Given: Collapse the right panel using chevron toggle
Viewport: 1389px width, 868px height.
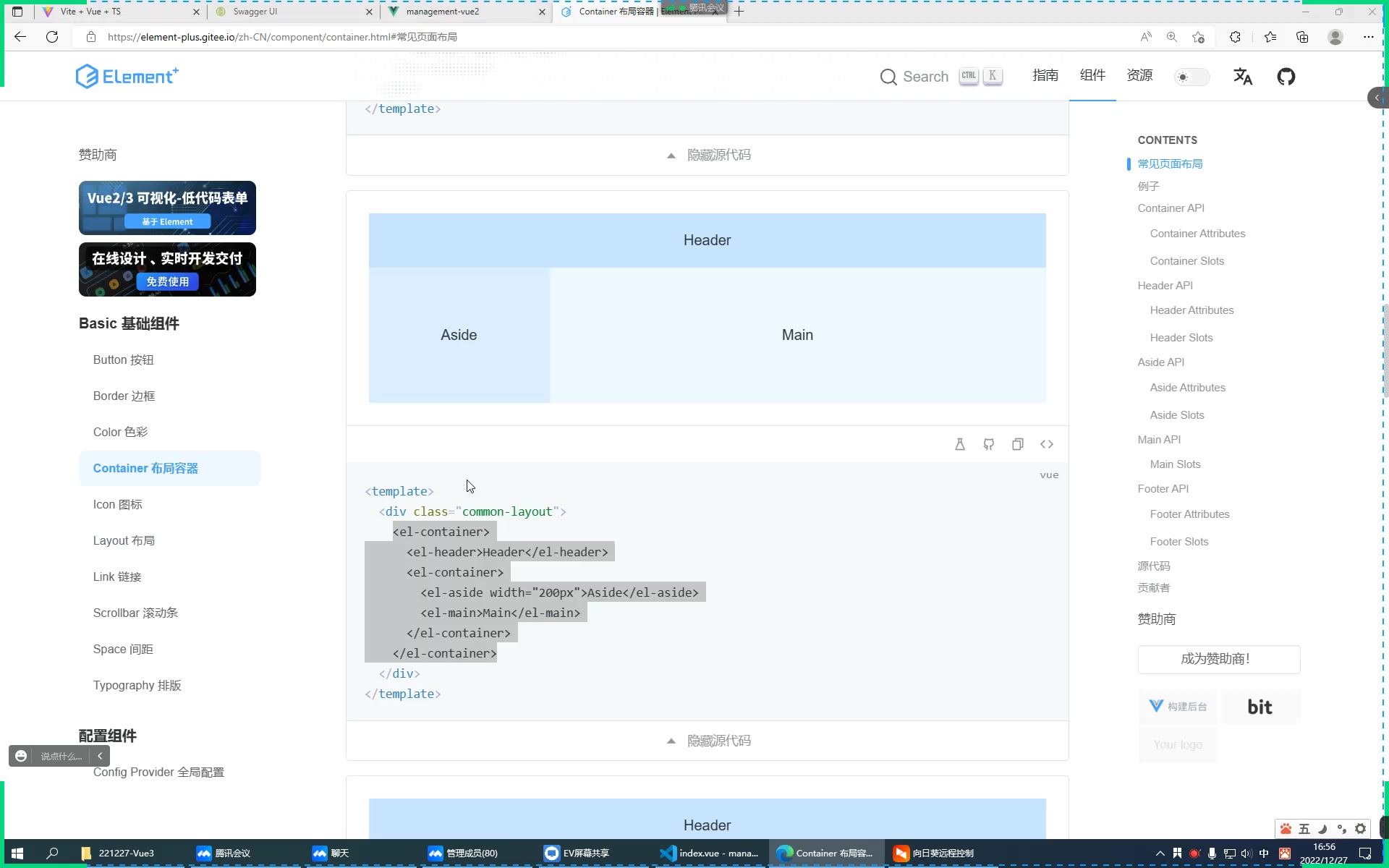Looking at the screenshot, I should pyautogui.click(x=1377, y=97).
